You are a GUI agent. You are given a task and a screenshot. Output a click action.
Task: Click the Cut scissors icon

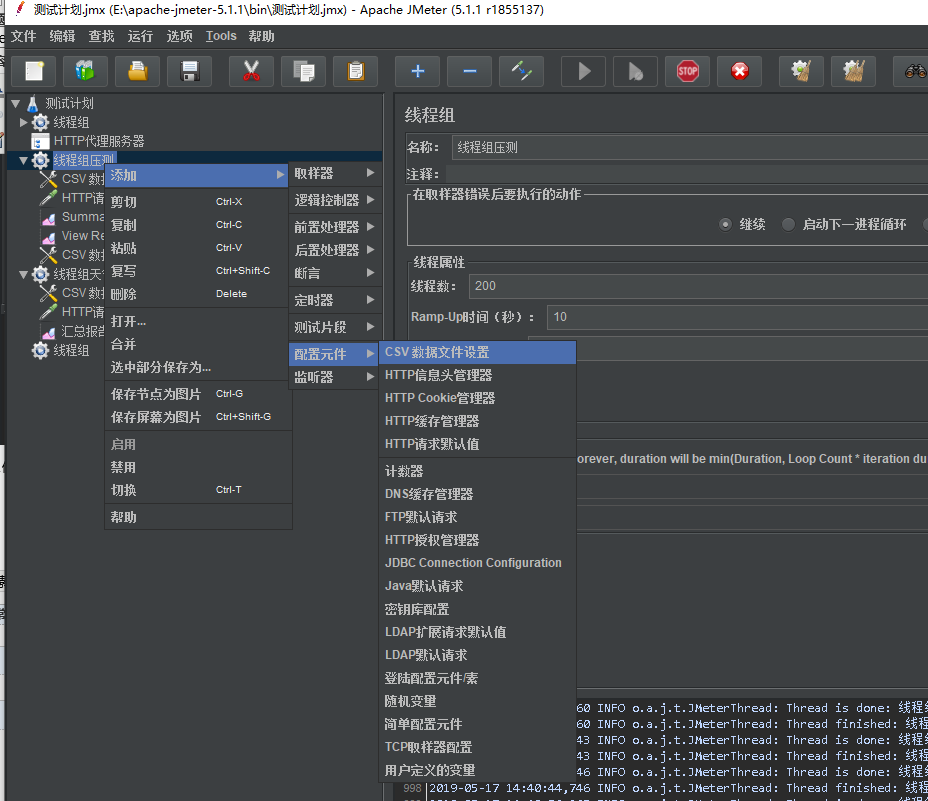tap(252, 72)
